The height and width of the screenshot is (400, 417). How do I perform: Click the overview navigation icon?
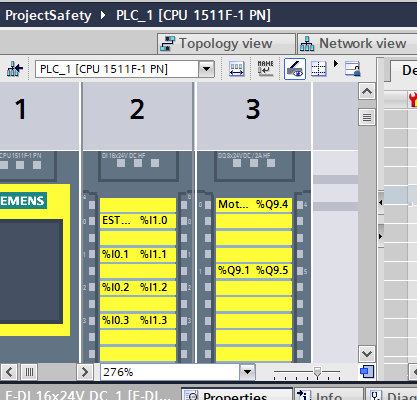point(367,372)
